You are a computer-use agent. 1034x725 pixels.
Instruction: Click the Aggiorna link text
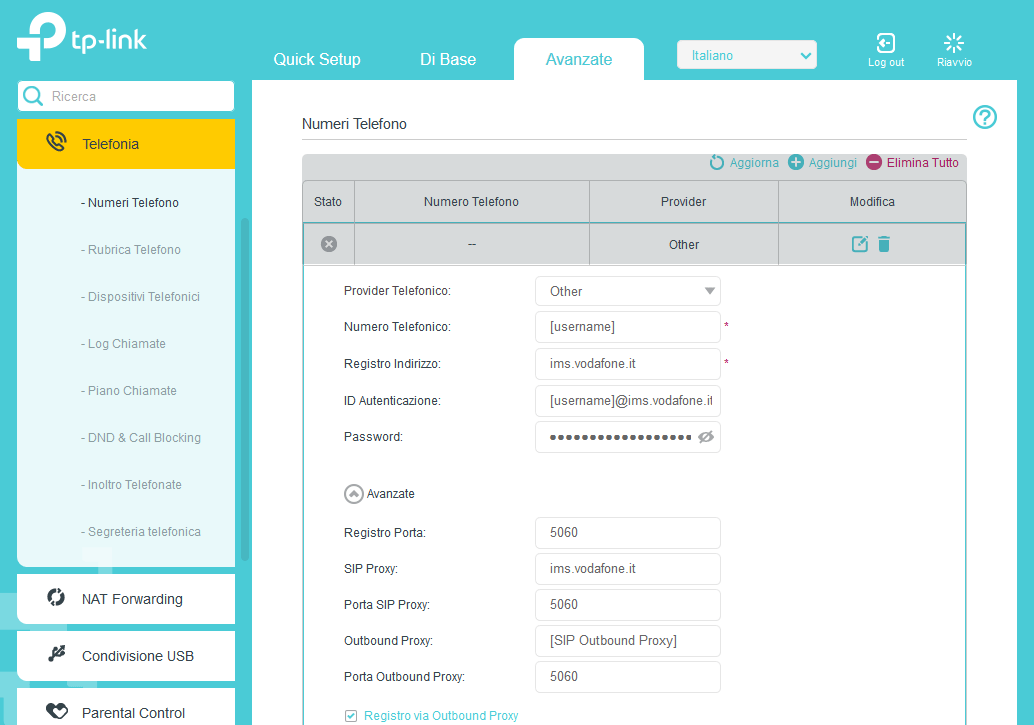pos(754,162)
